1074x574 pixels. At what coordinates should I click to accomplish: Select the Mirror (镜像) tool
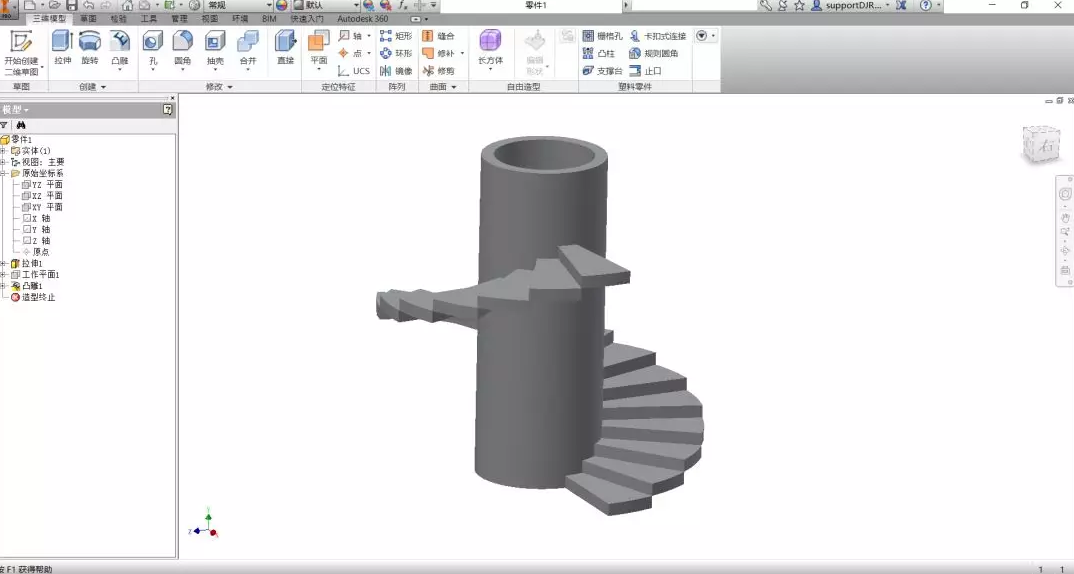397,71
